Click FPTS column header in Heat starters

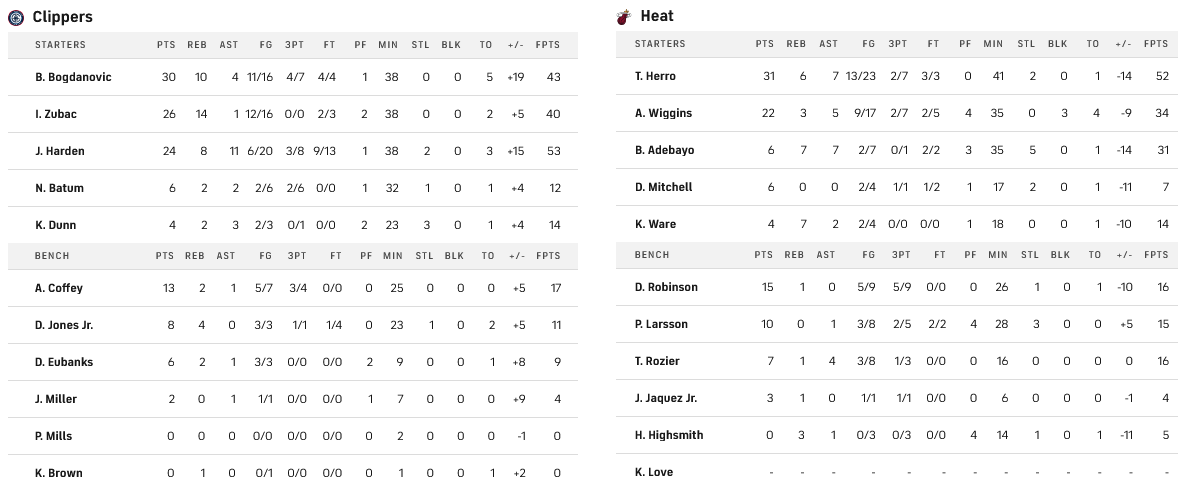[x=1156, y=44]
